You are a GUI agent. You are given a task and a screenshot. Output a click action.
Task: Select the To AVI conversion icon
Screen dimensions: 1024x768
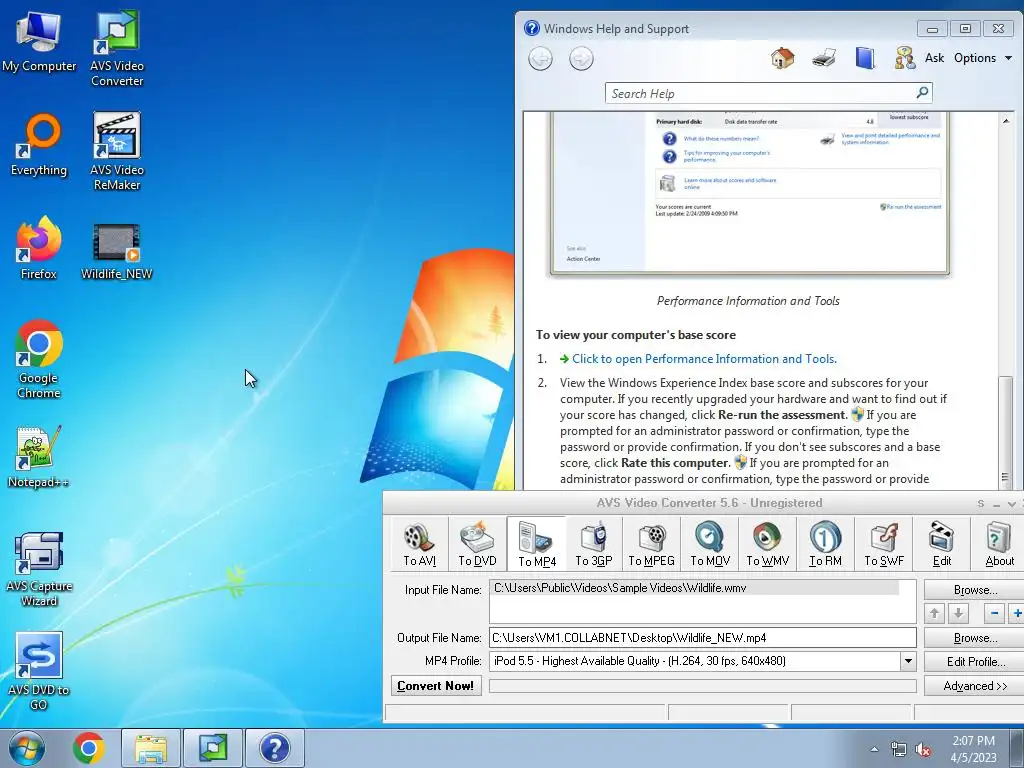[x=419, y=544]
